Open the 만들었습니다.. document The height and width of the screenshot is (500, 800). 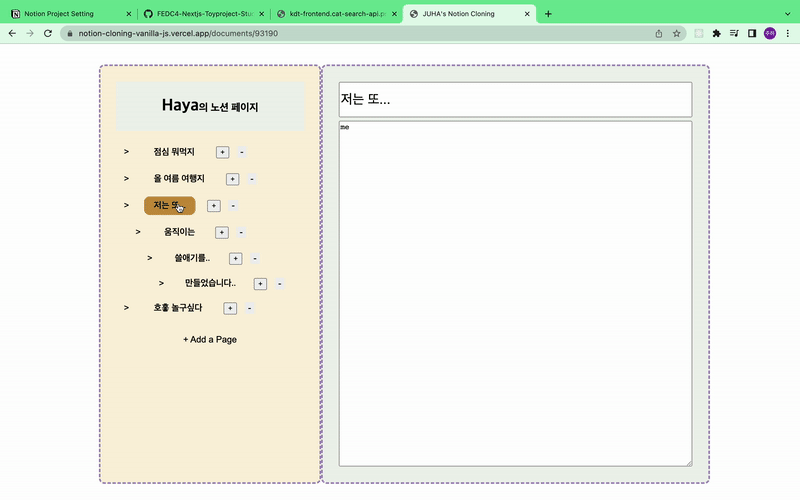pos(210,283)
